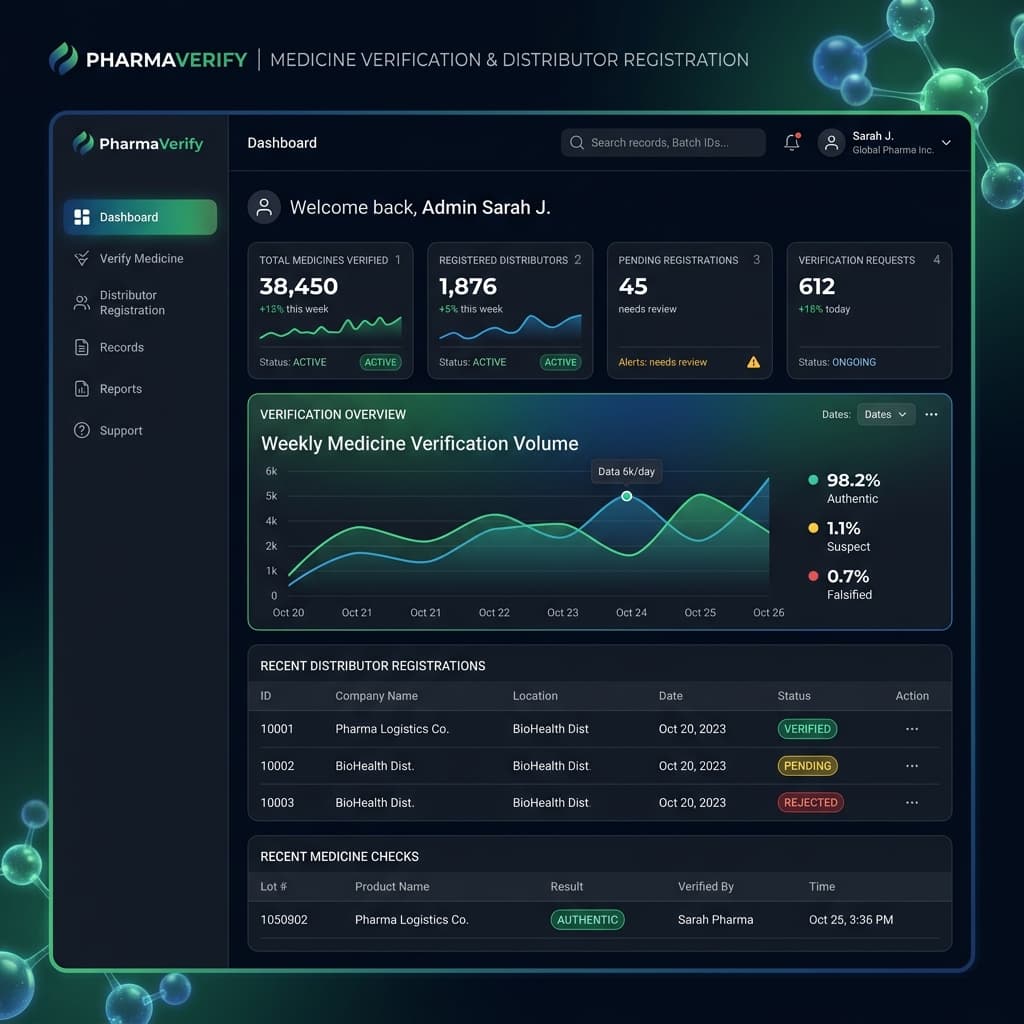Open Verification Overview more options dots
Screen dimensions: 1024x1024
click(x=931, y=415)
